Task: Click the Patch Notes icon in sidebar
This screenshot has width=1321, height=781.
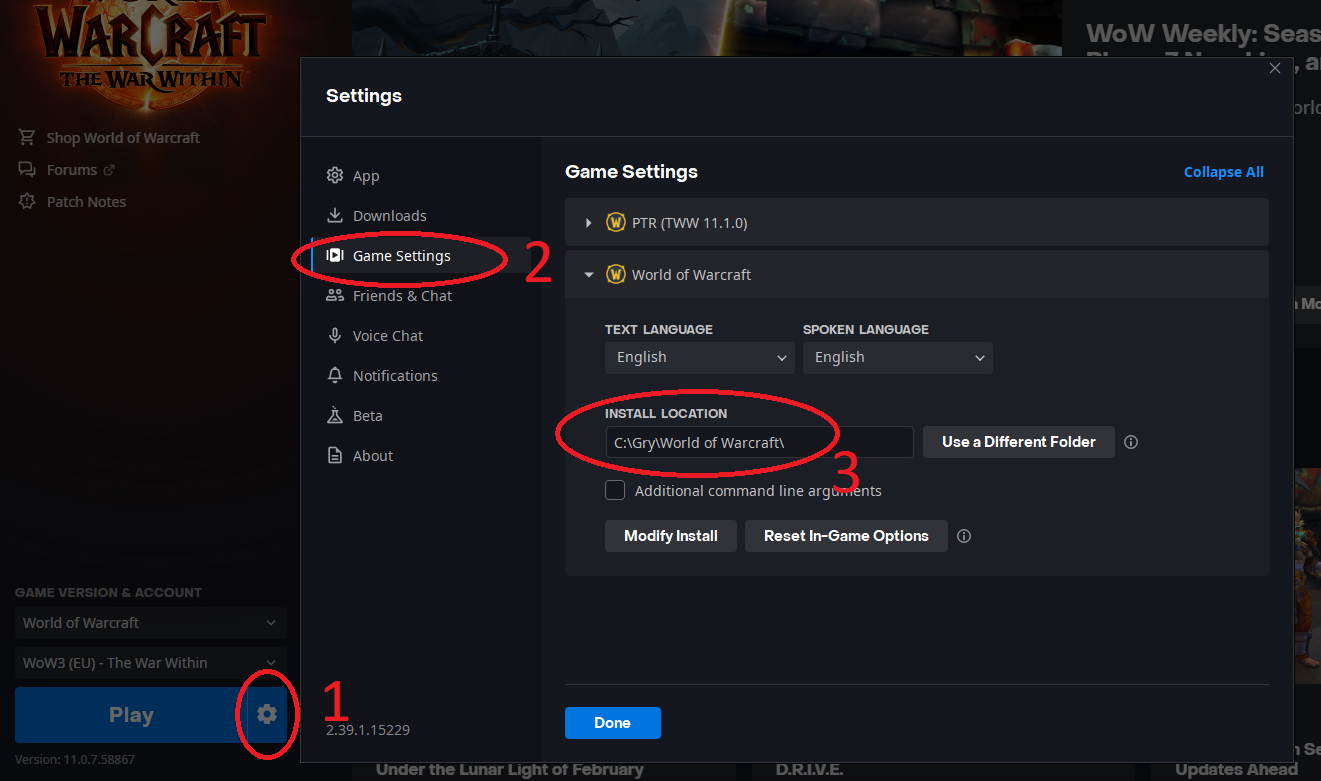Action: pyautogui.click(x=28, y=202)
